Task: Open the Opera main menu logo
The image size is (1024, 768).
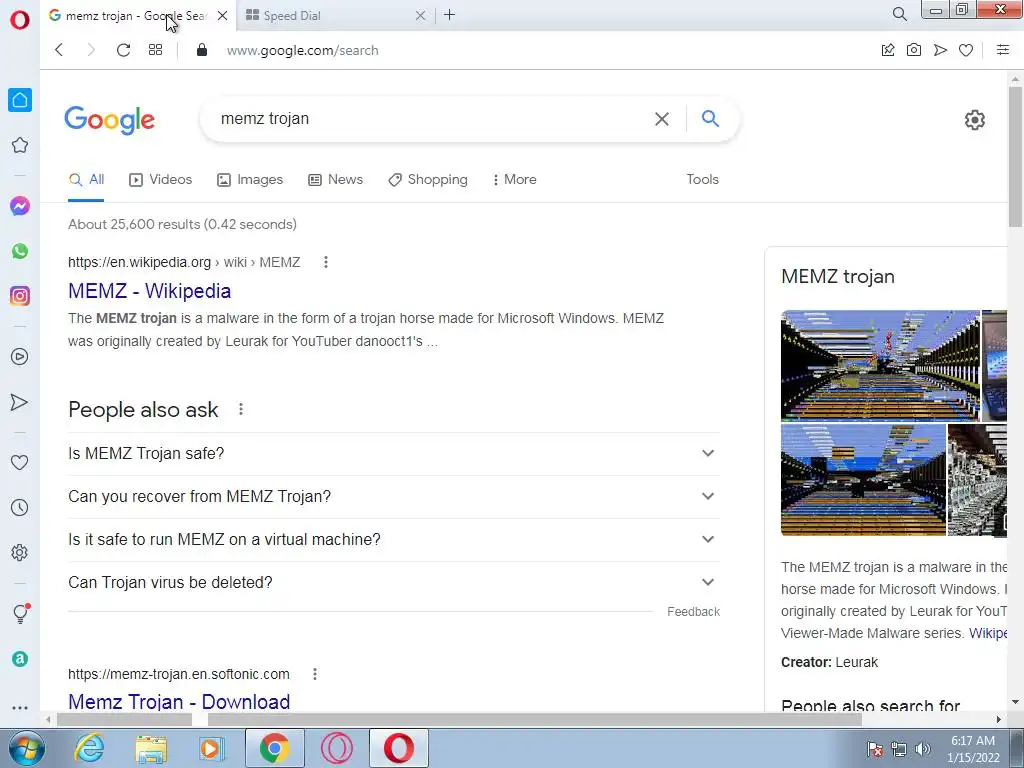Action: click(20, 20)
